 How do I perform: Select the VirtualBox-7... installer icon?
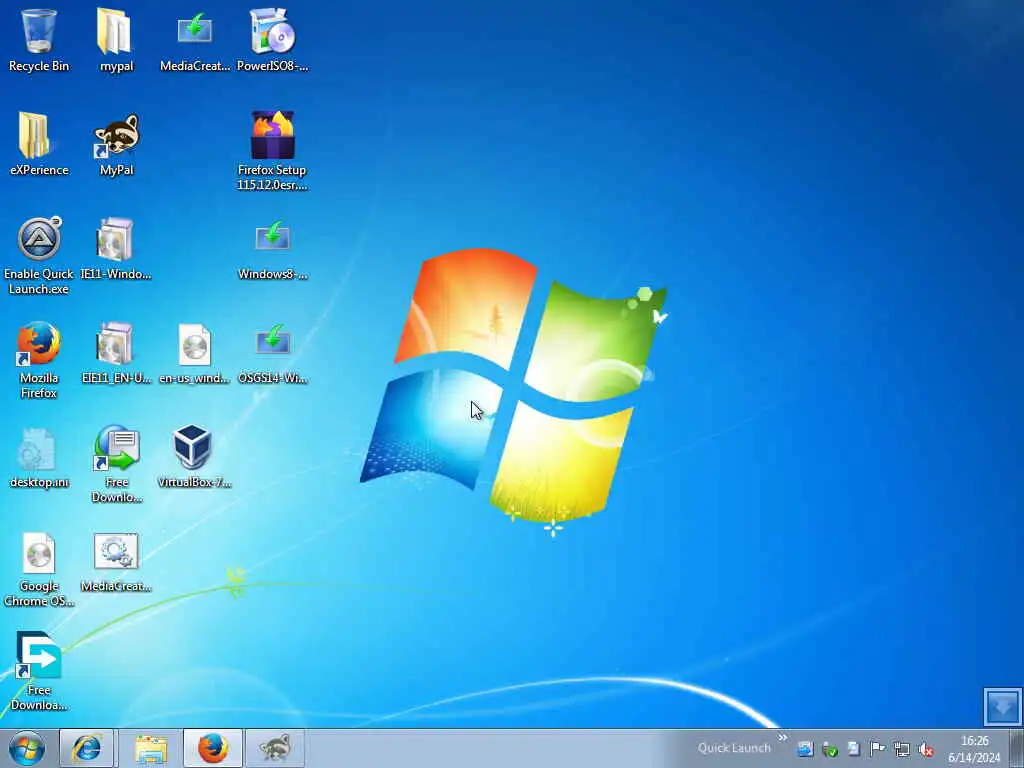coord(195,456)
